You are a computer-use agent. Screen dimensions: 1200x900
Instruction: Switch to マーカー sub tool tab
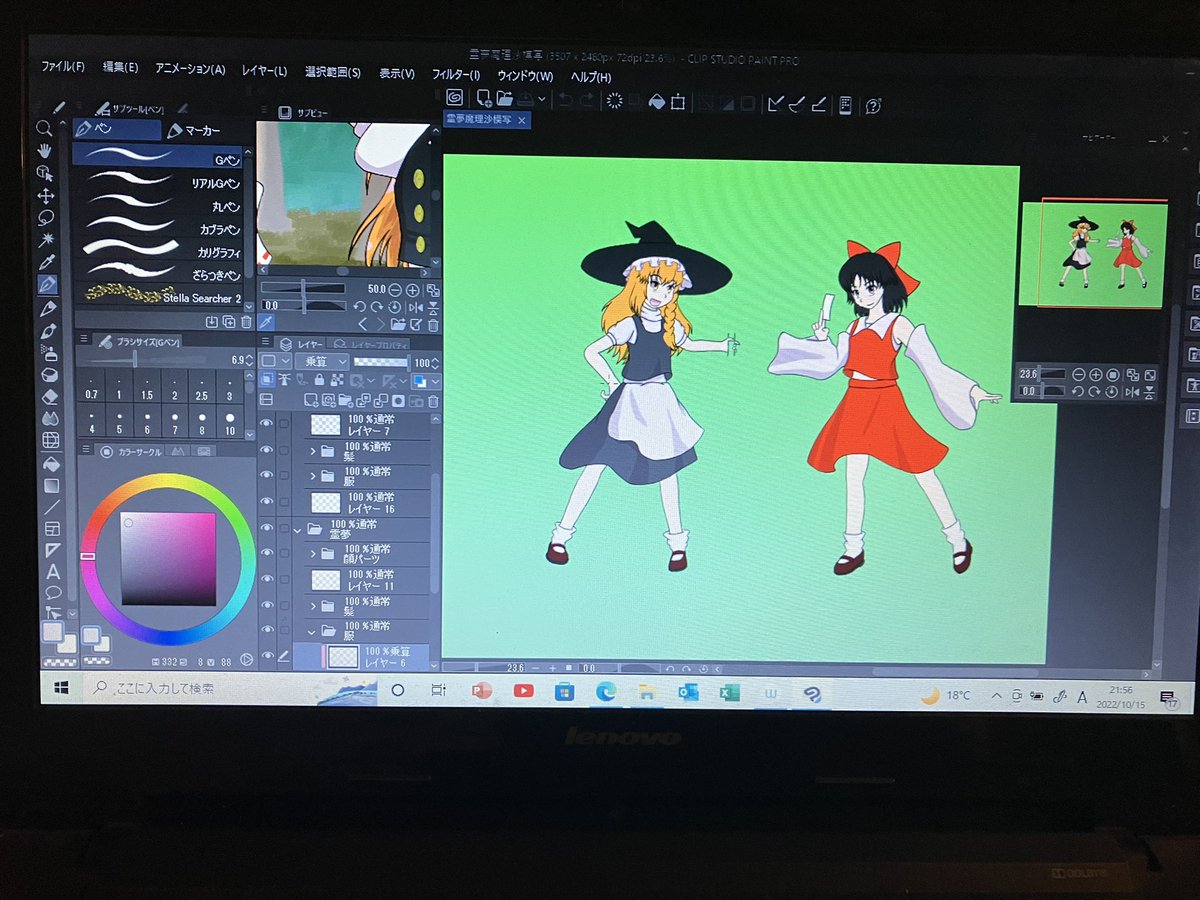(194, 130)
